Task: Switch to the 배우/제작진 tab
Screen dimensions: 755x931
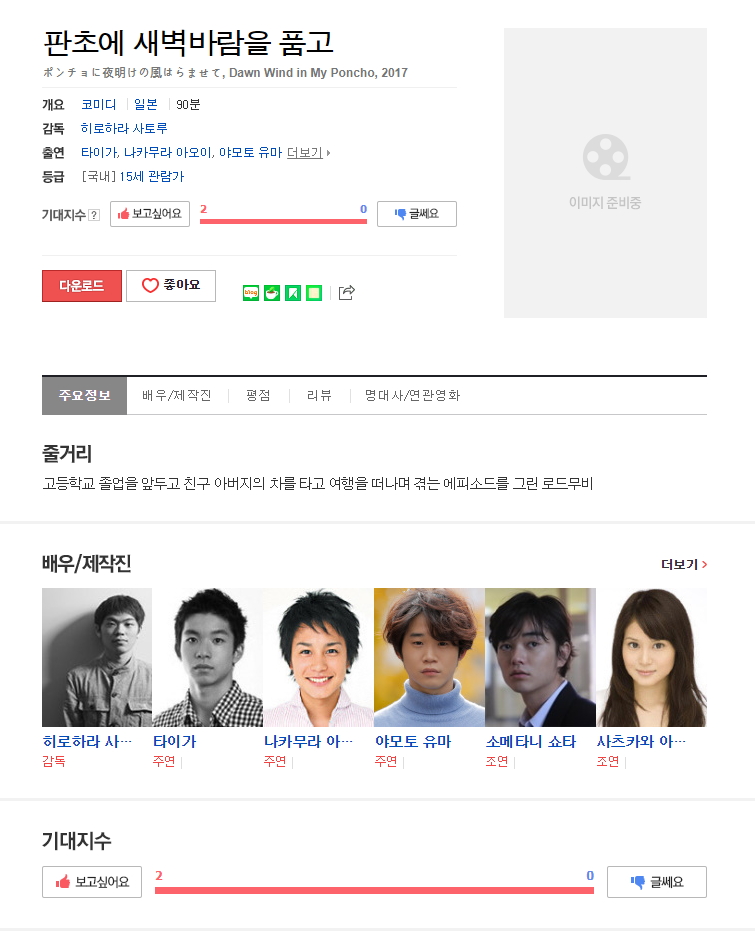Action: coord(177,395)
